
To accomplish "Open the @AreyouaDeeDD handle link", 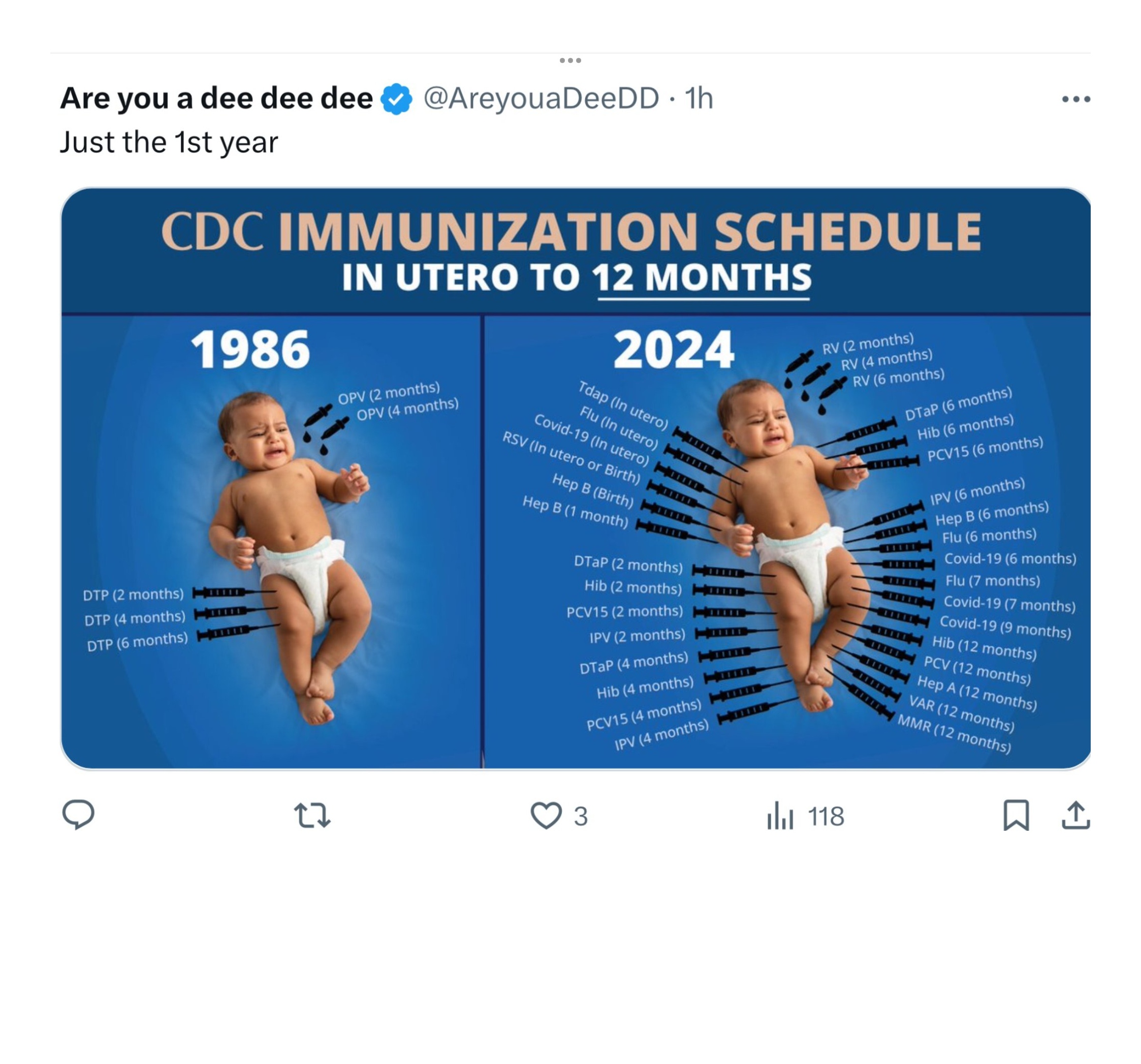I will [x=541, y=98].
